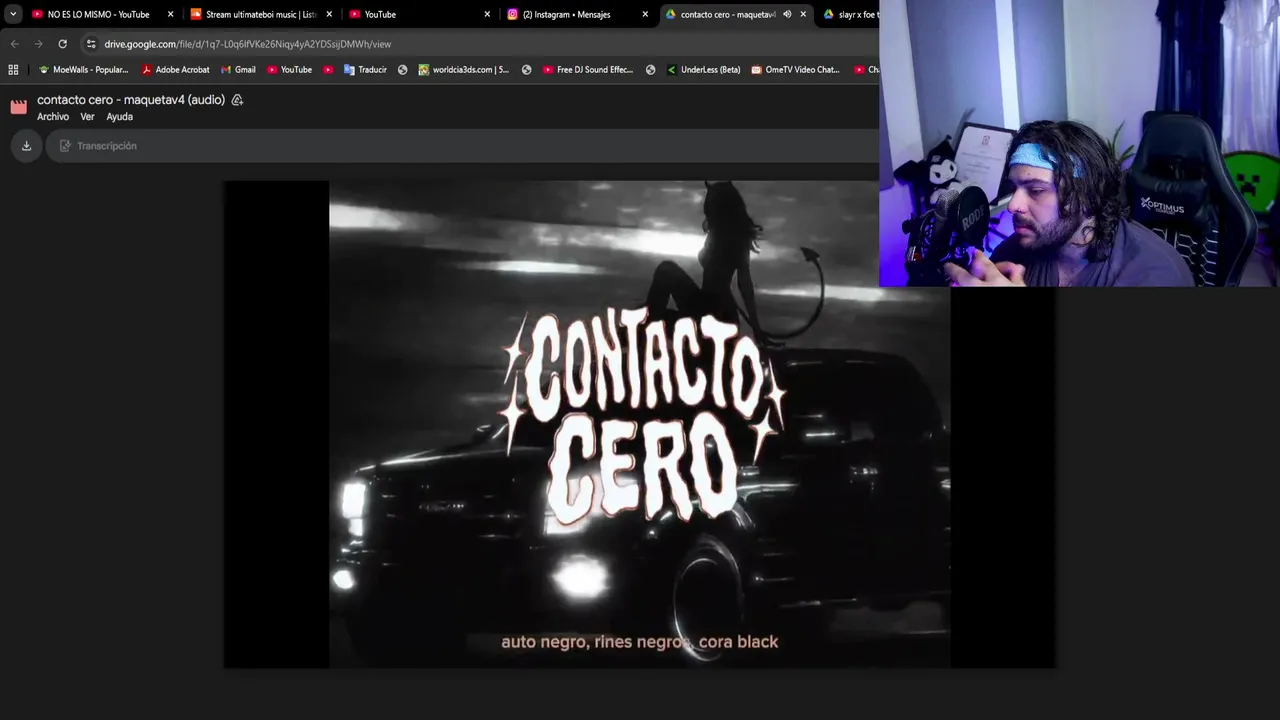1280x720 pixels.
Task: Open the apps grid bookmark icon
Action: (x=13, y=70)
